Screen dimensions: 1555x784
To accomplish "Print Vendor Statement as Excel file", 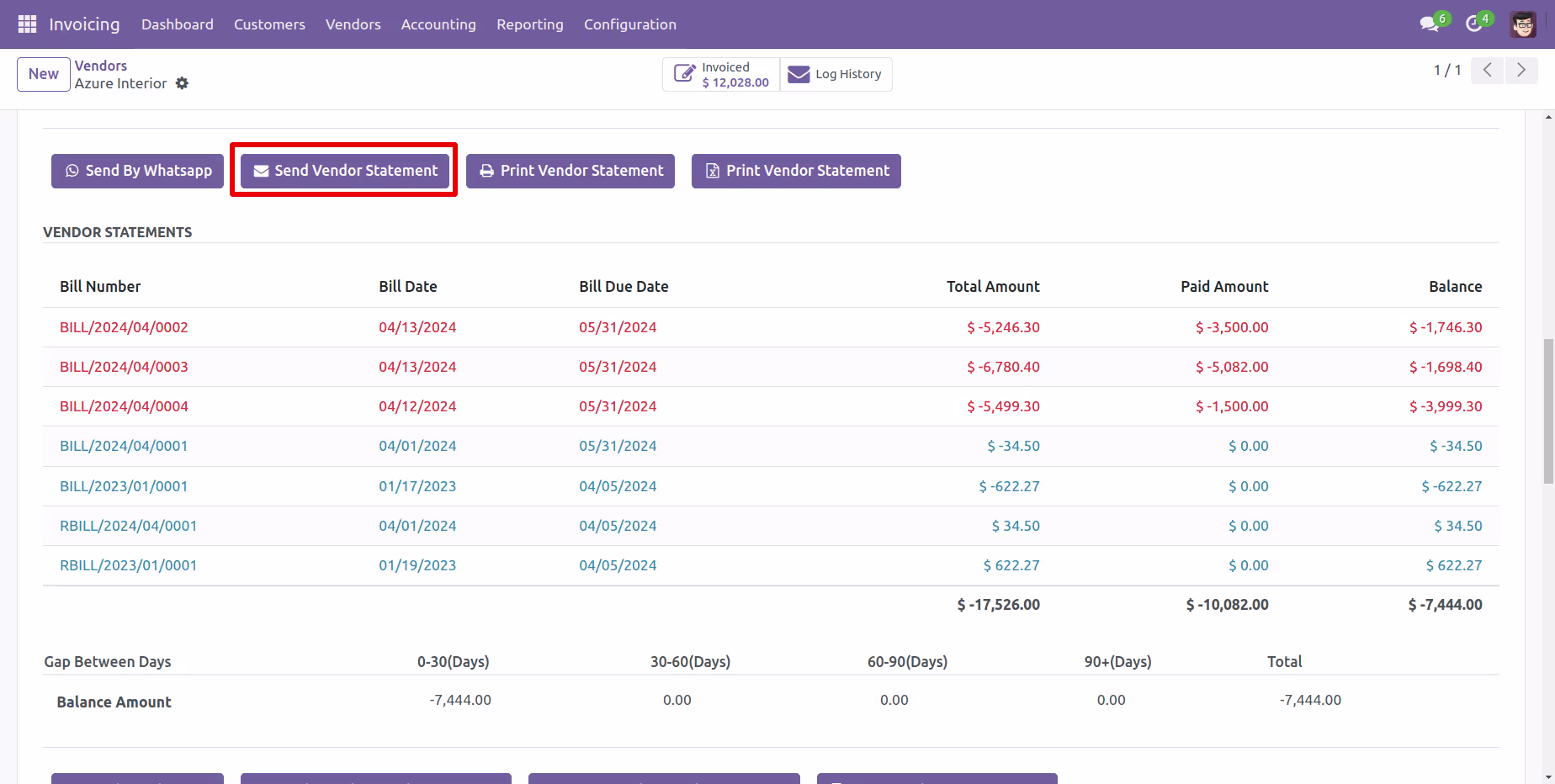I will [796, 171].
